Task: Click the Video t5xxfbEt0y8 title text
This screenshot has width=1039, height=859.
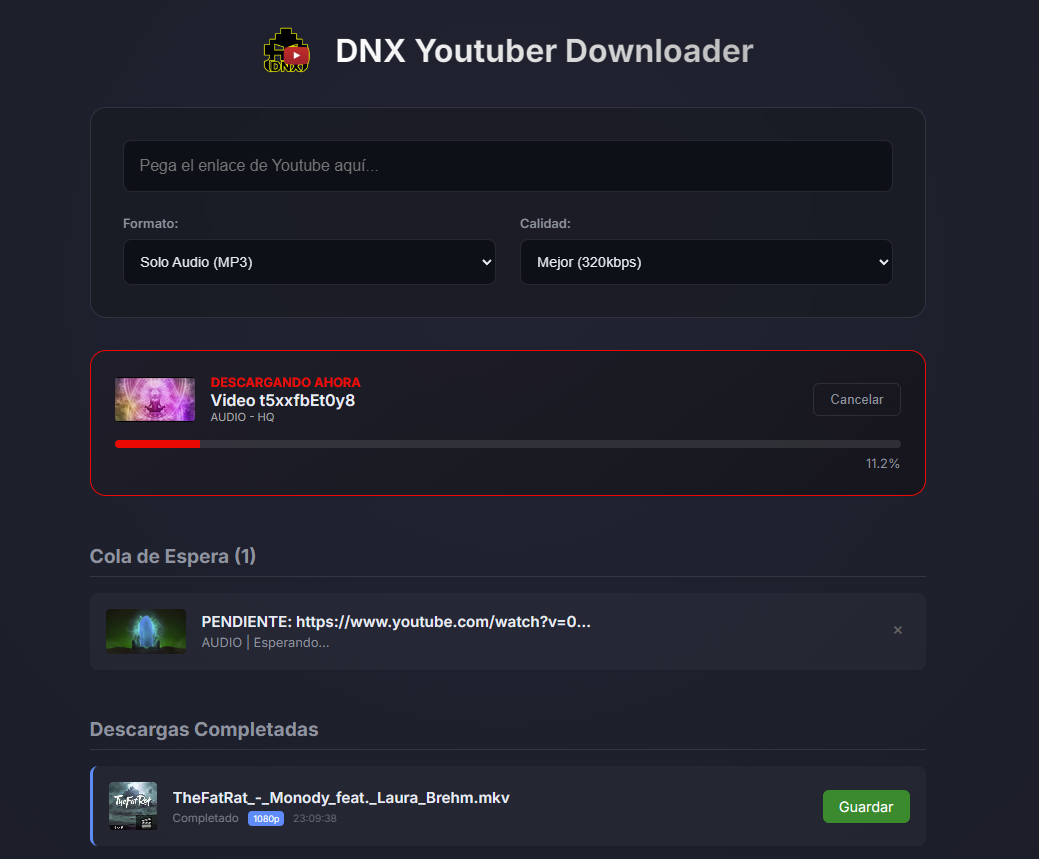Action: [283, 400]
